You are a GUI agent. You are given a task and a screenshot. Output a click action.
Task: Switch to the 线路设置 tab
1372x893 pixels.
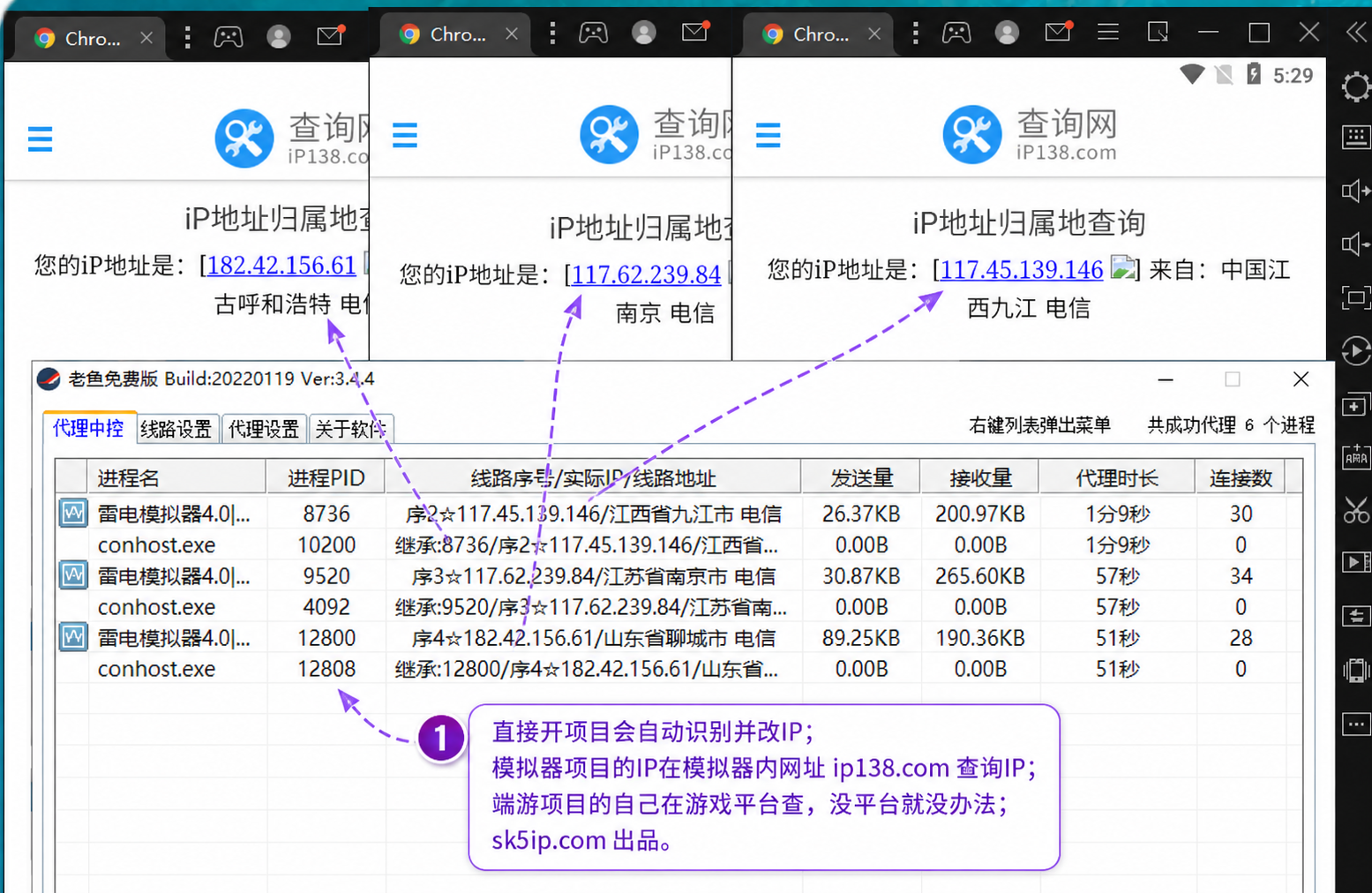tap(176, 429)
